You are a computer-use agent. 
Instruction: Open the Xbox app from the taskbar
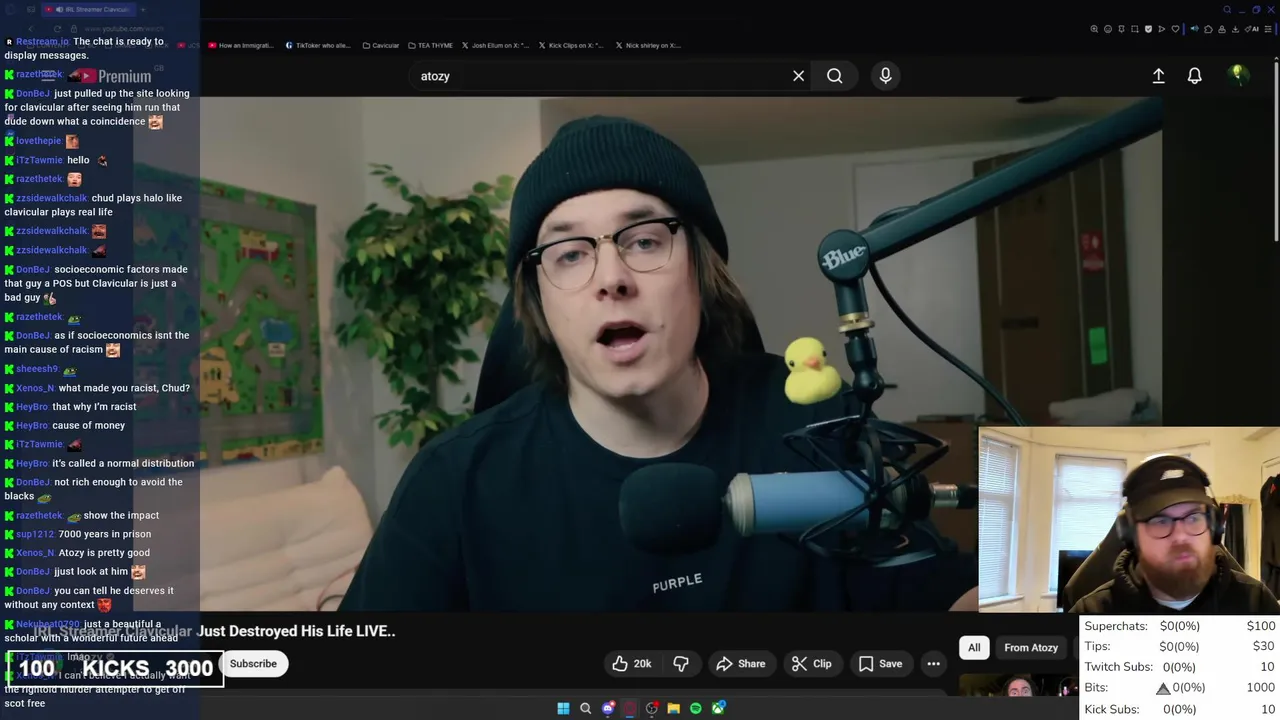718,708
